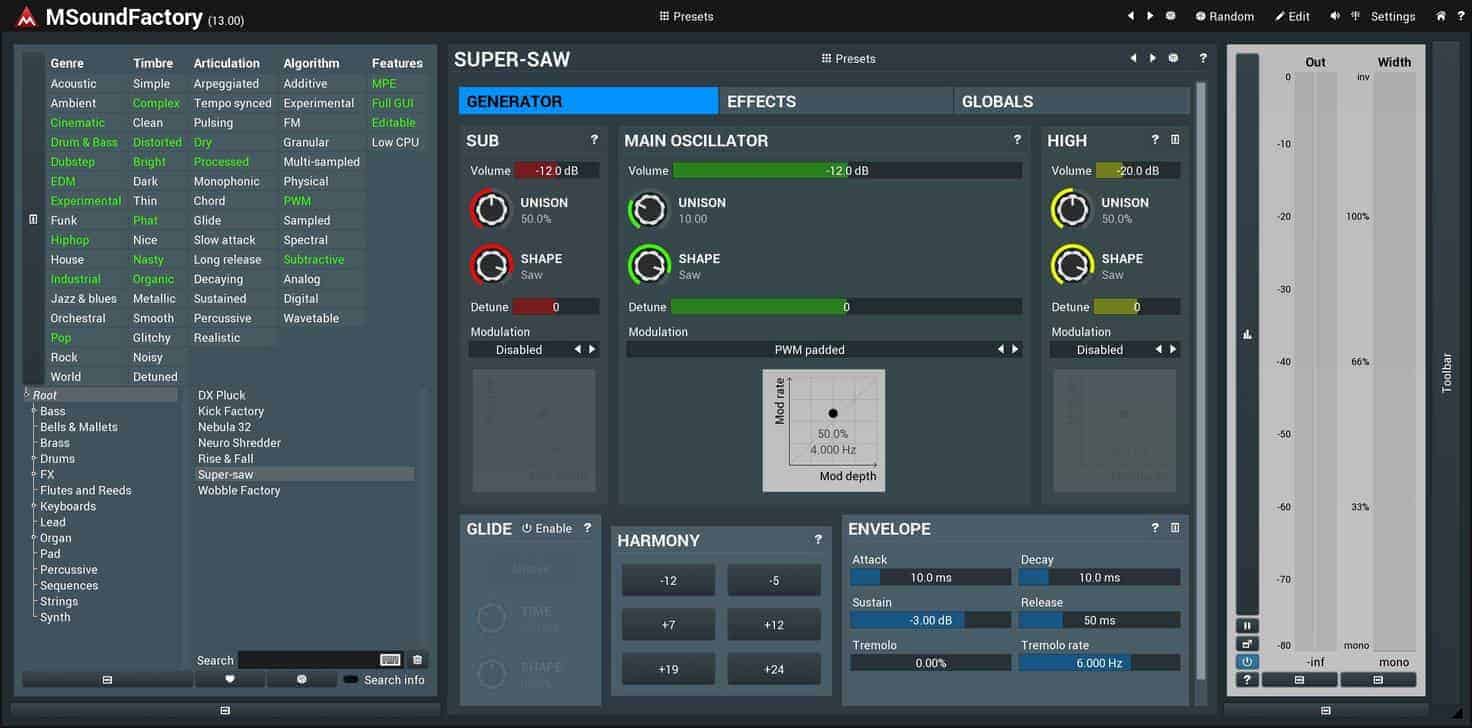Viewport: 1472px width, 728px height.
Task: Open Main Oscillator PWM padded modulation dropdown
Action: coord(824,350)
